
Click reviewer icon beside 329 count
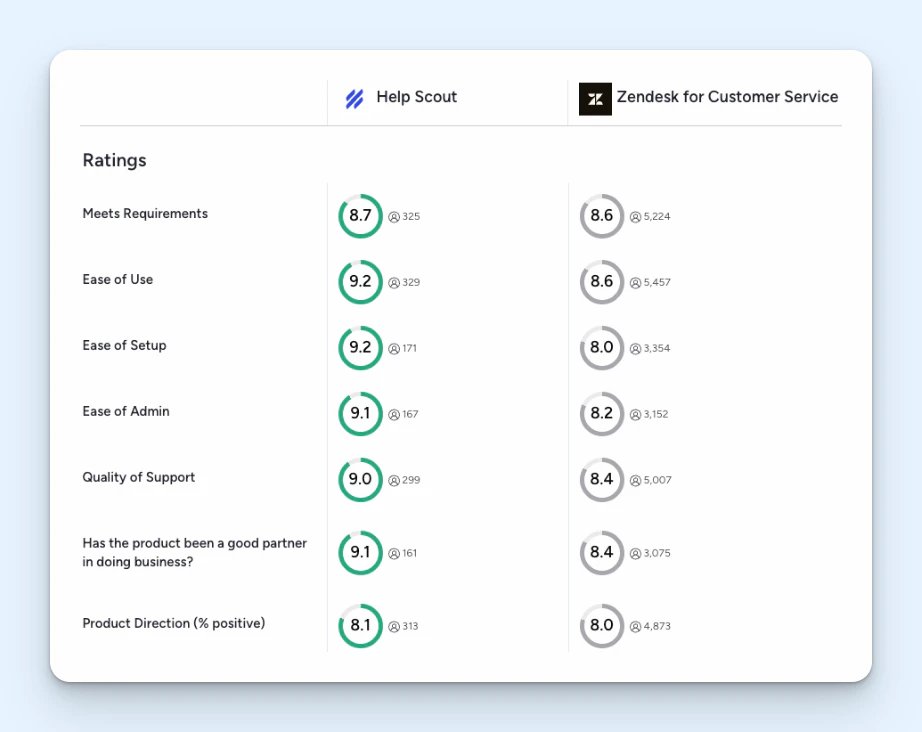point(394,283)
